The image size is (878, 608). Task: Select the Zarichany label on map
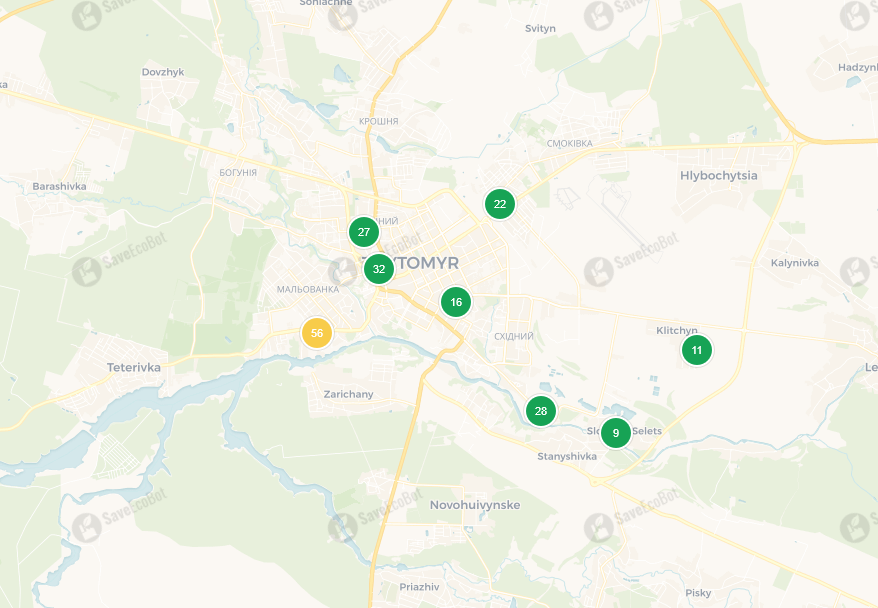(x=348, y=394)
